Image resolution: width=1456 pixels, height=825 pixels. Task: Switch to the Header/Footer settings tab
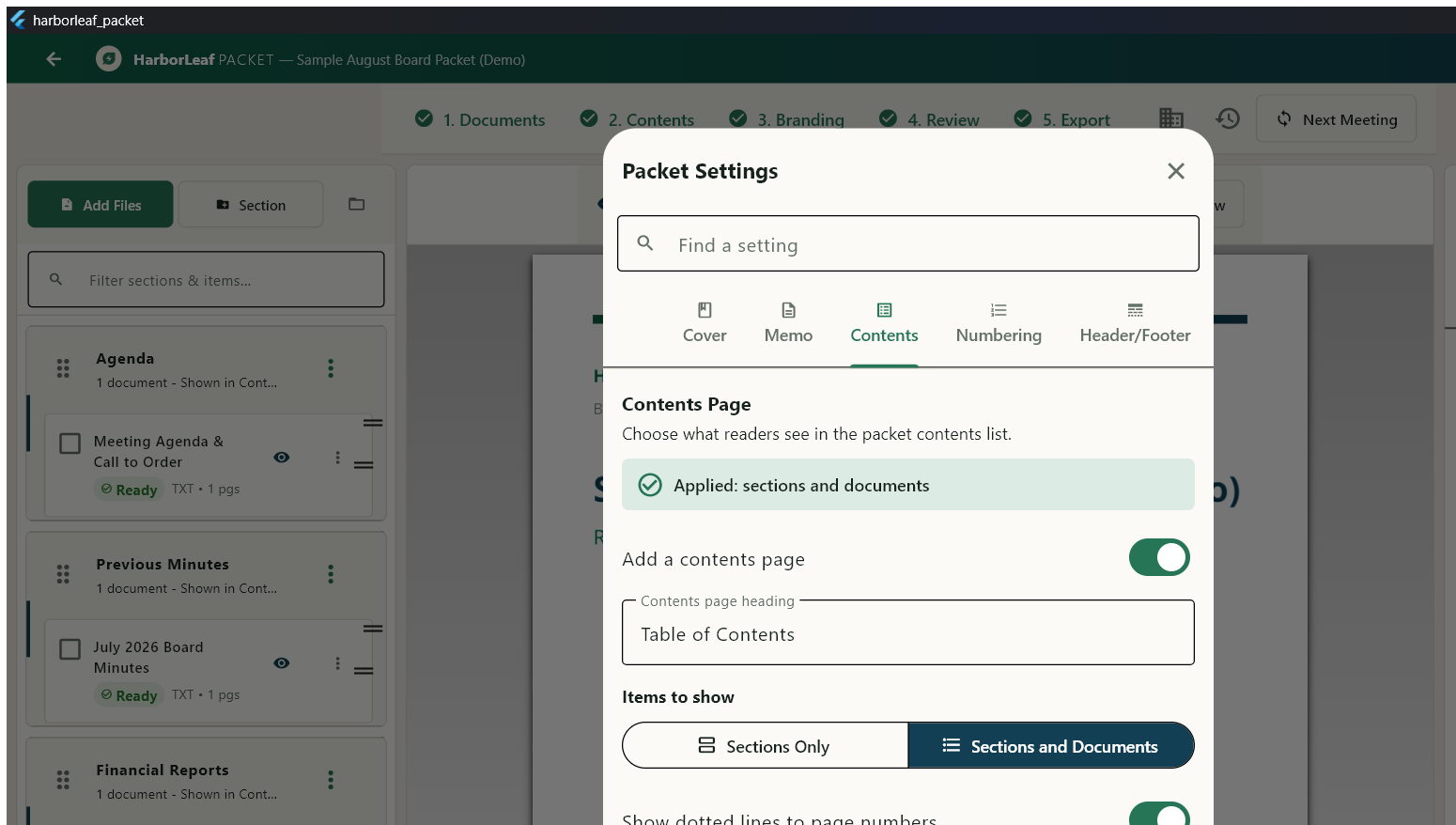click(1135, 323)
